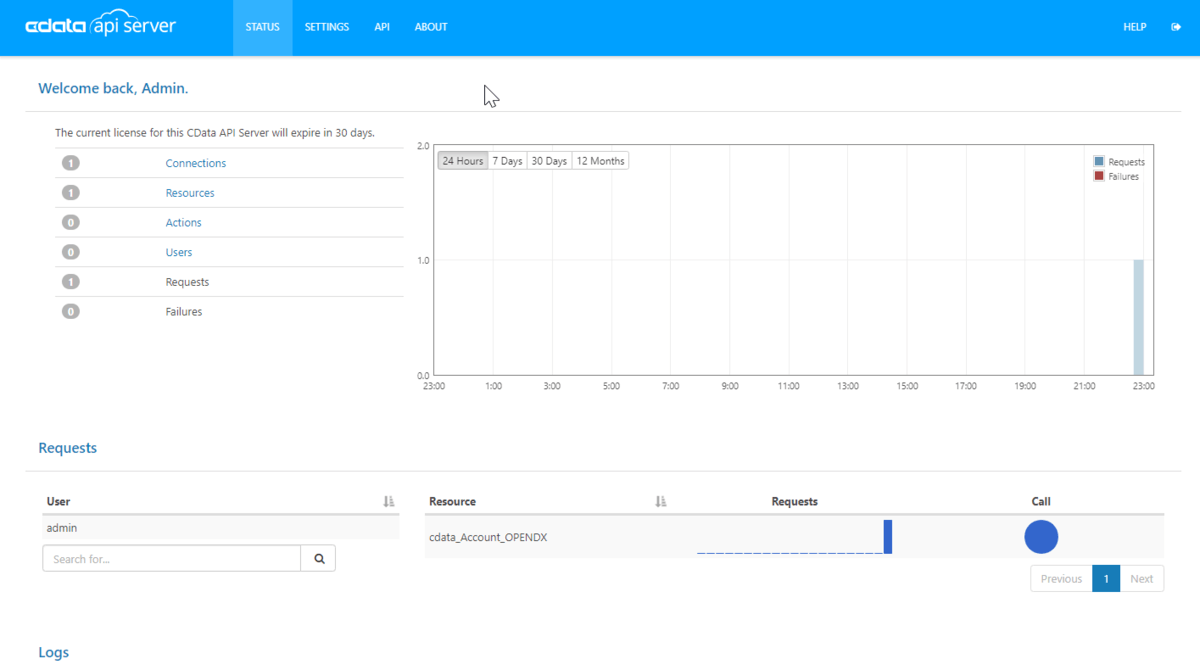
Task: Click the Logs section heading
Action: [53, 652]
